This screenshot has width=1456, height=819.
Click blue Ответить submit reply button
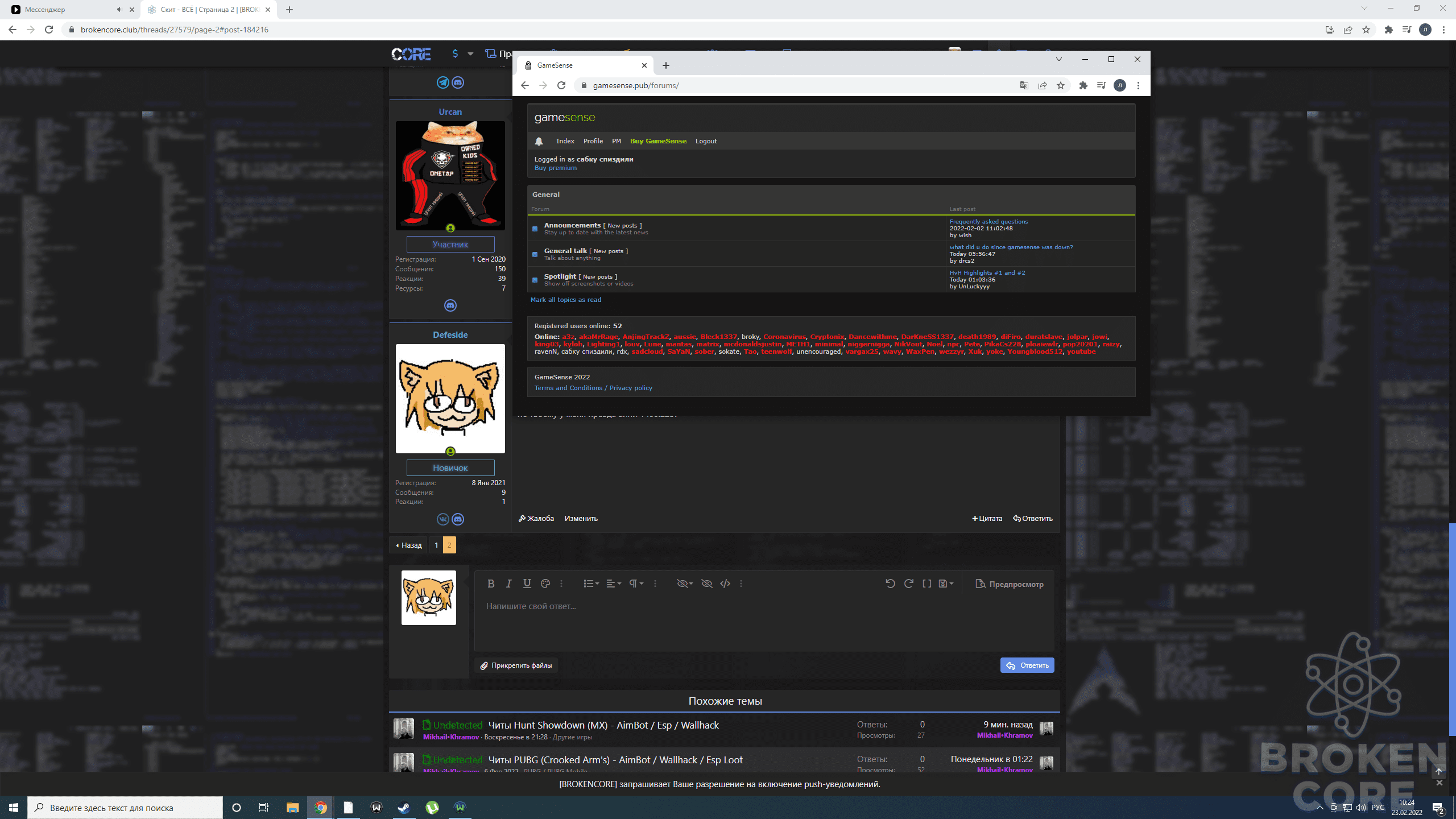1027,665
